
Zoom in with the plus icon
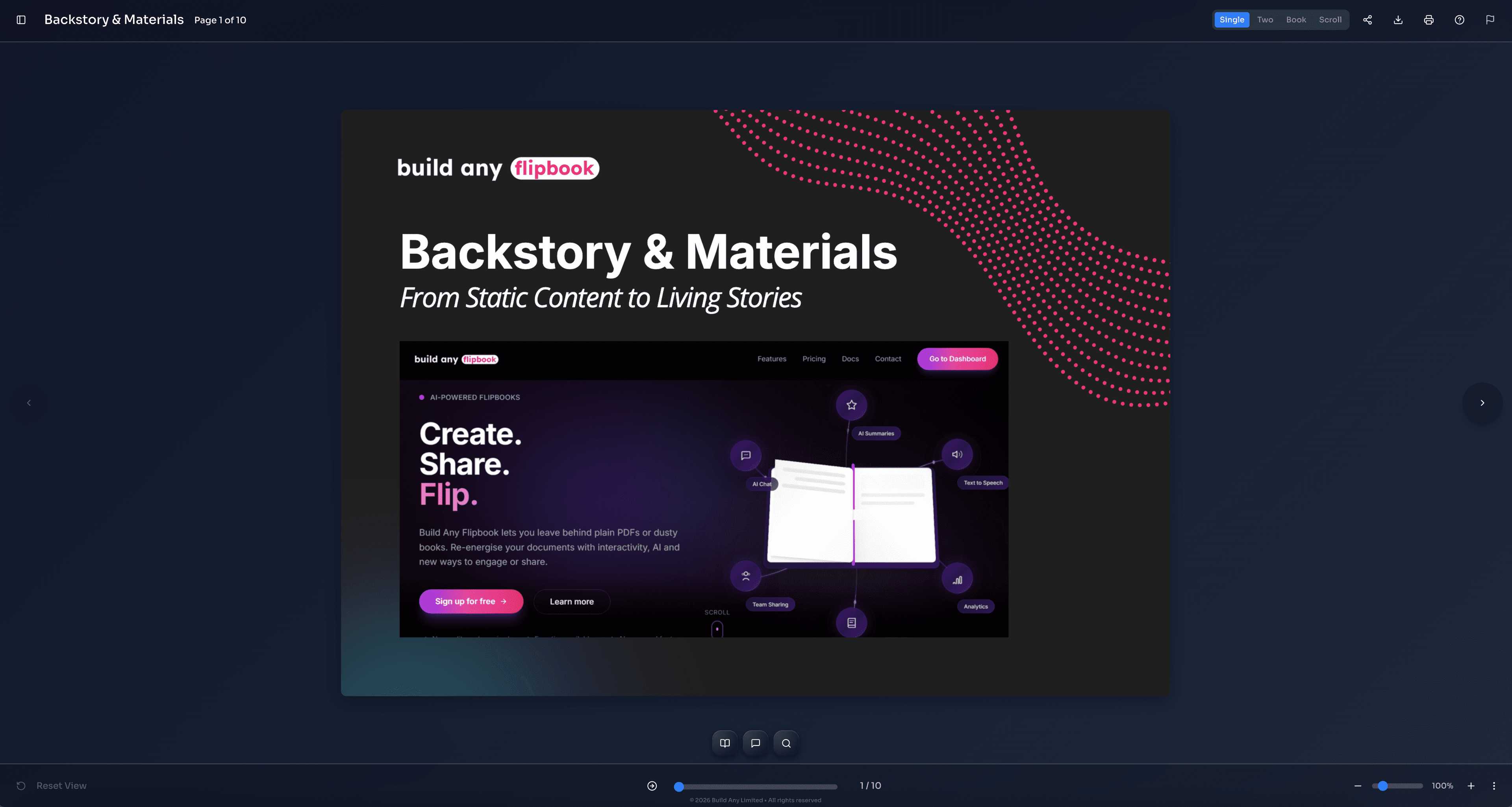(x=1471, y=786)
